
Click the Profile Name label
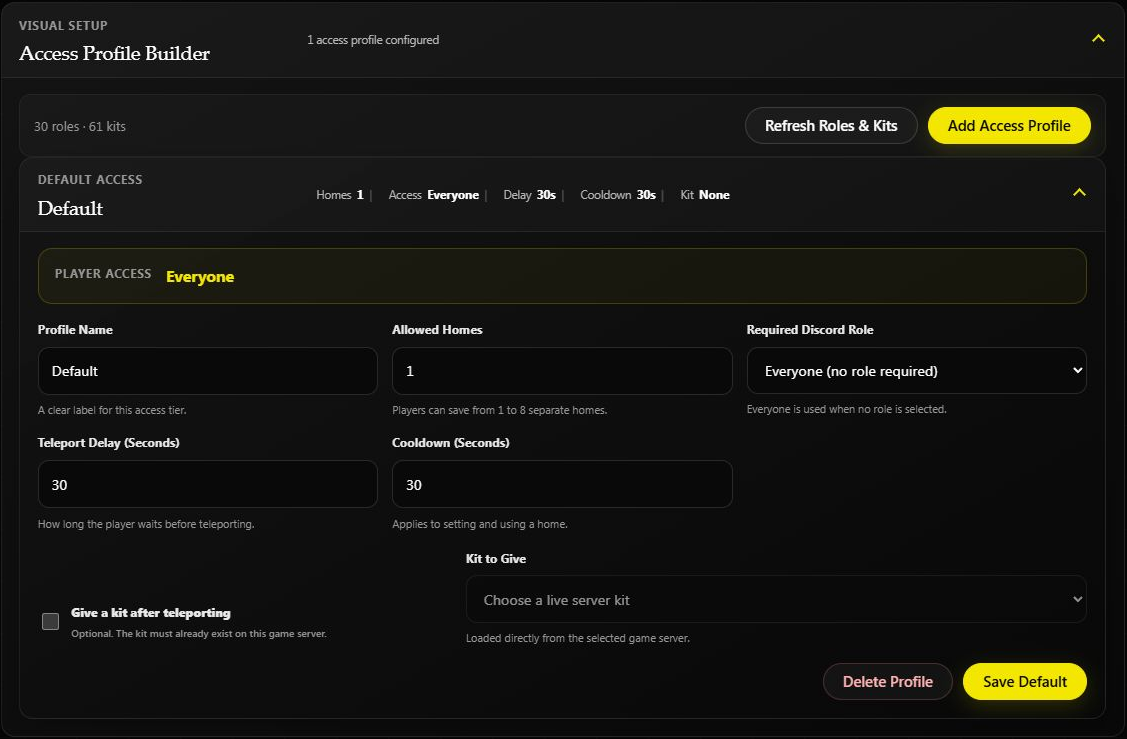click(x=75, y=330)
